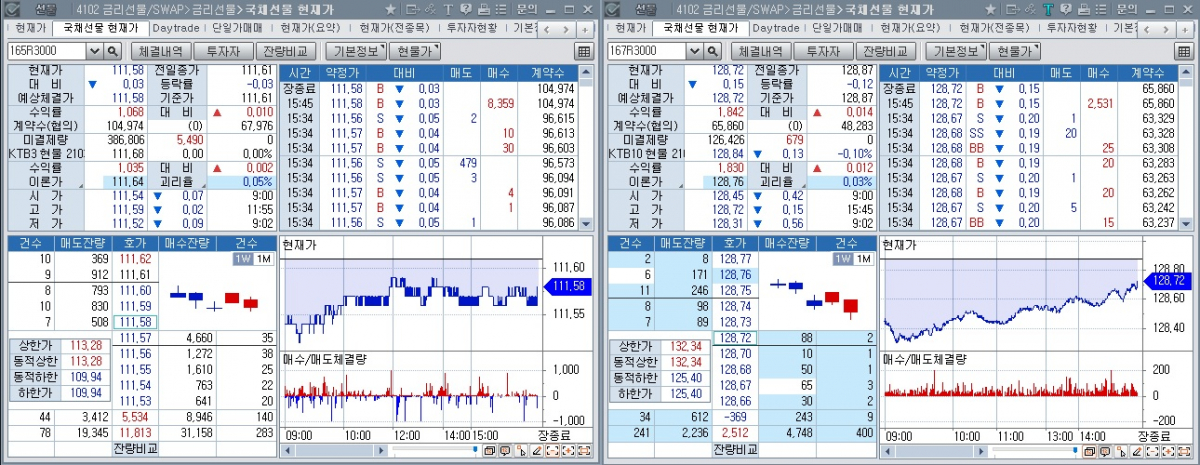Toggle the 1W period in left chart

click(241, 259)
